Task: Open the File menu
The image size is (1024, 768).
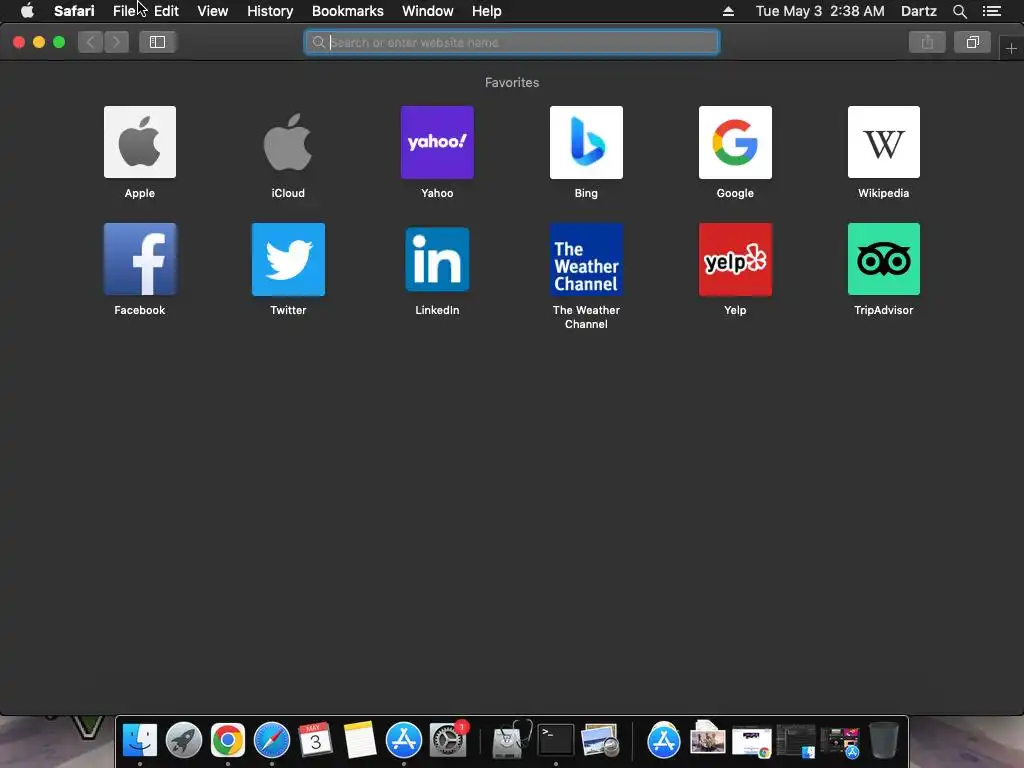Action: tap(124, 11)
